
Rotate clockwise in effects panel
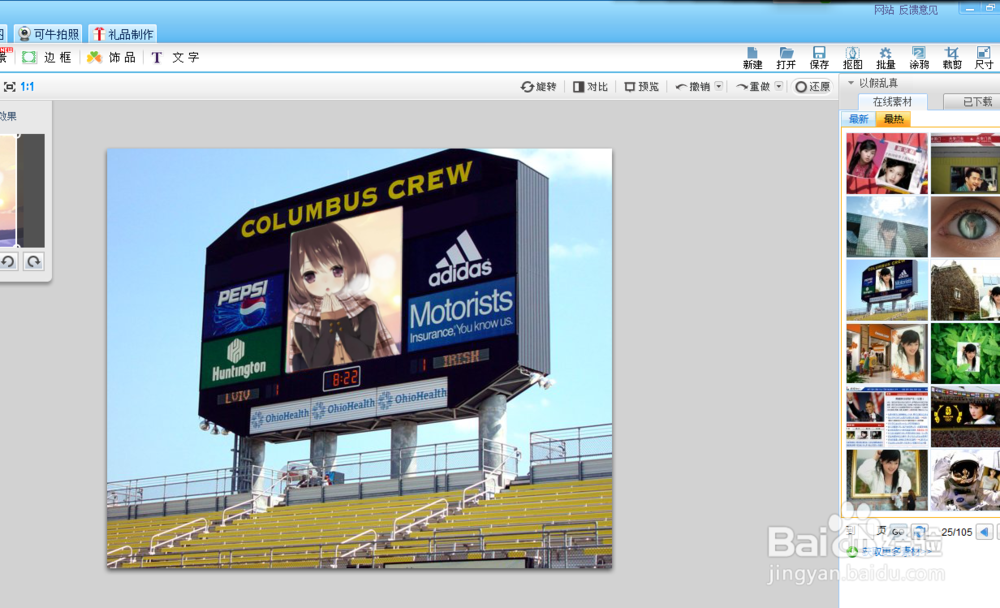coord(34,261)
